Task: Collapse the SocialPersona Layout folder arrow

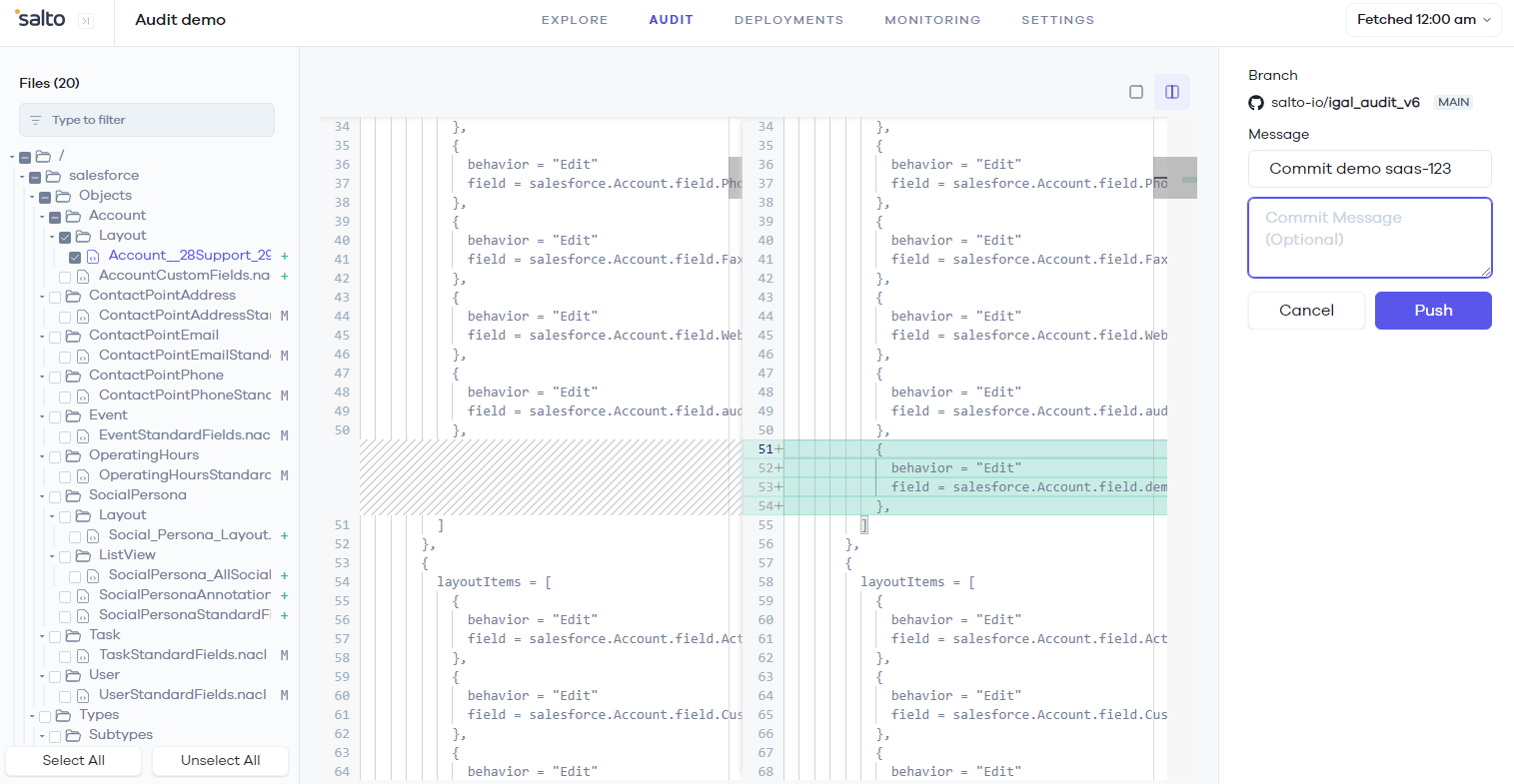Action: pyautogui.click(x=53, y=516)
